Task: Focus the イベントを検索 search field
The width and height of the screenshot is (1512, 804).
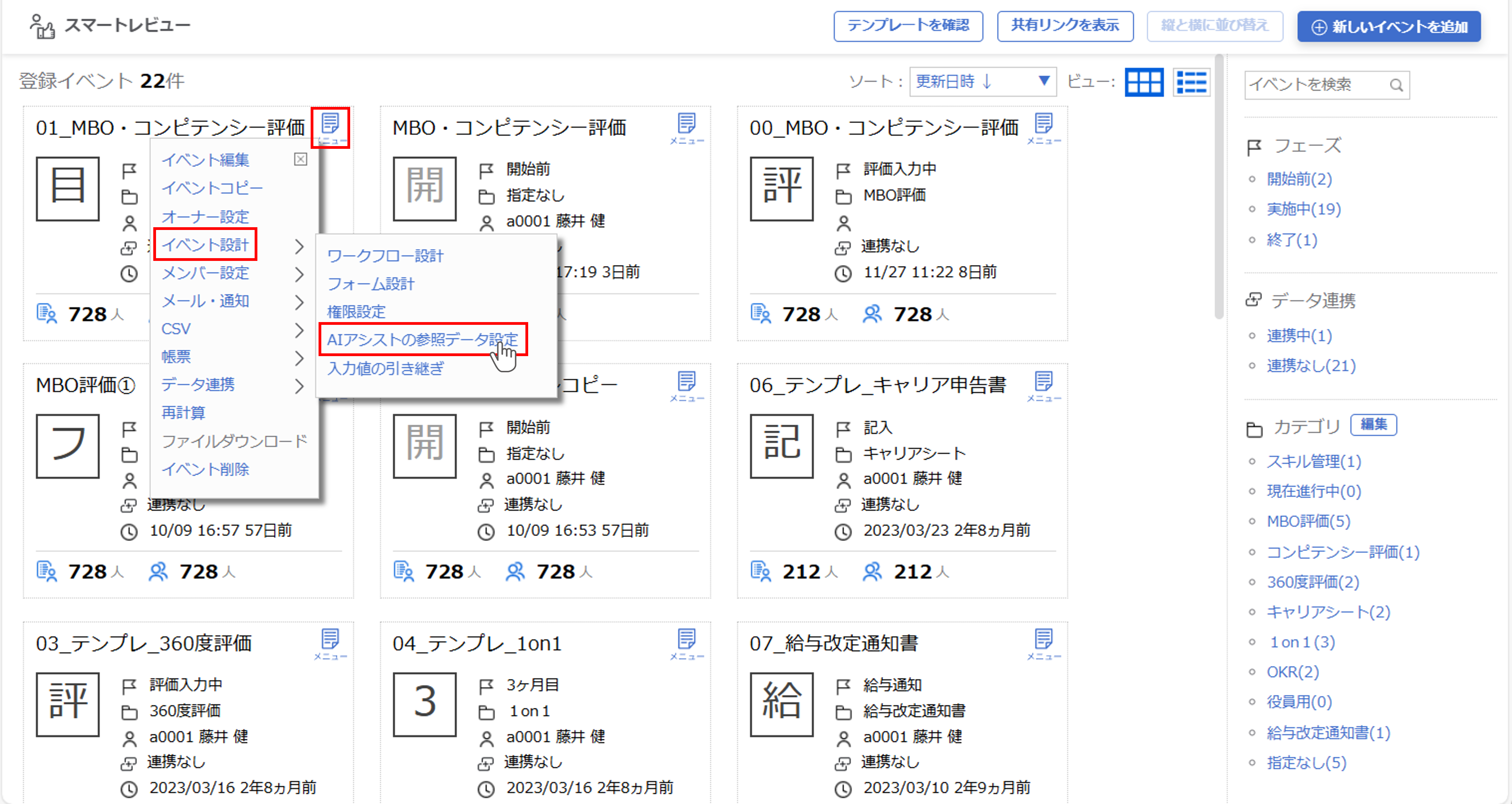Action: [x=1315, y=85]
